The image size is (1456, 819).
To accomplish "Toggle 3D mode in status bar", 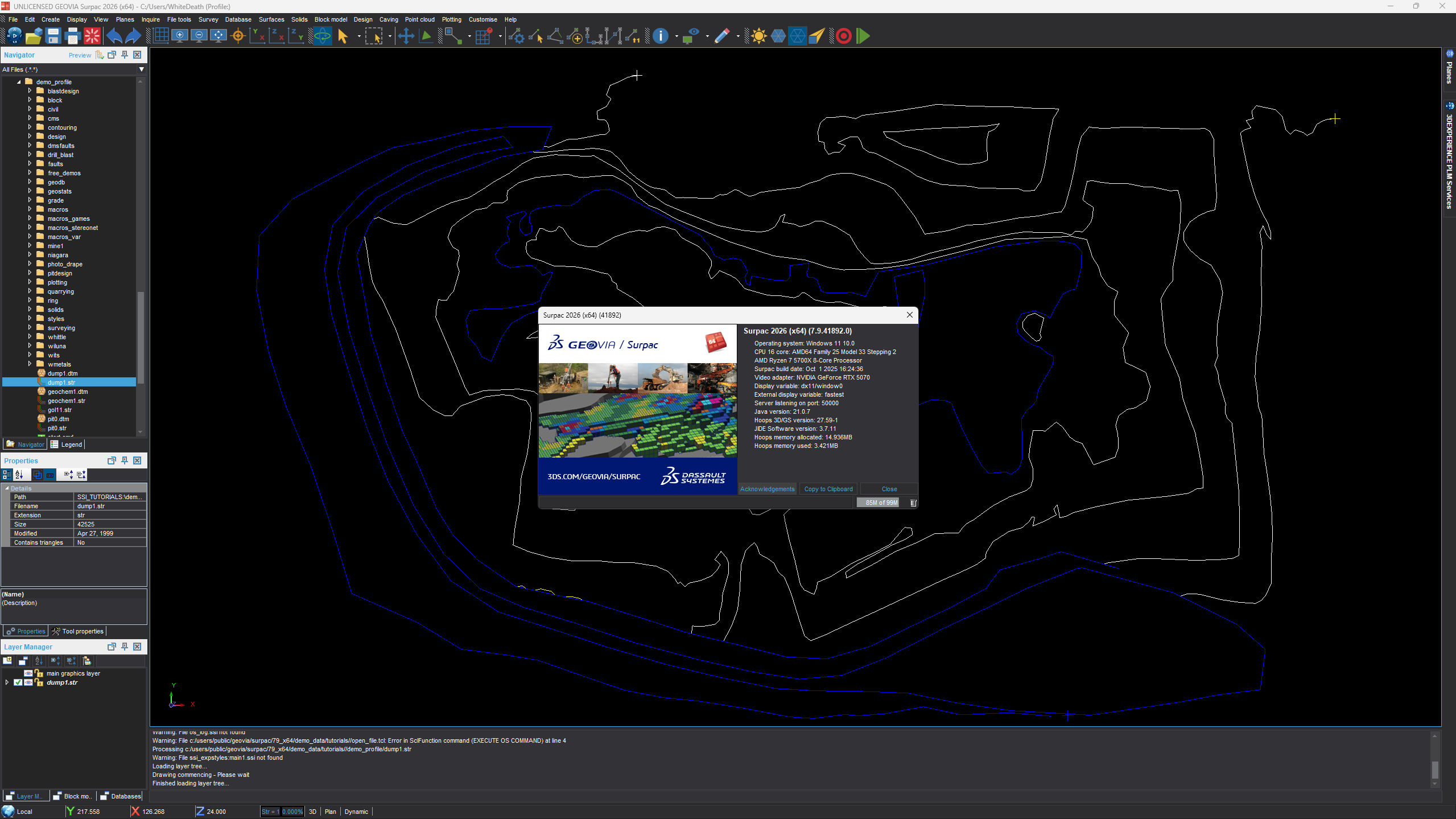I will (x=312, y=812).
